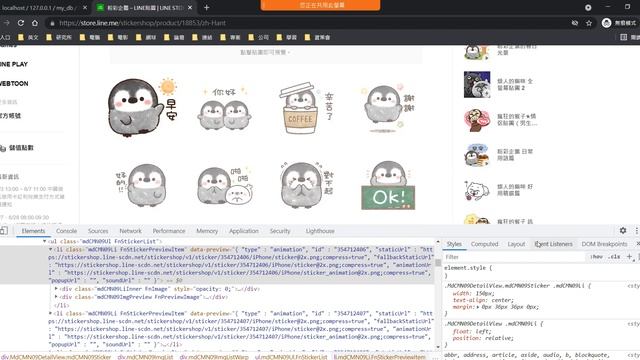Reload the page with the refresh icon

point(21,23)
